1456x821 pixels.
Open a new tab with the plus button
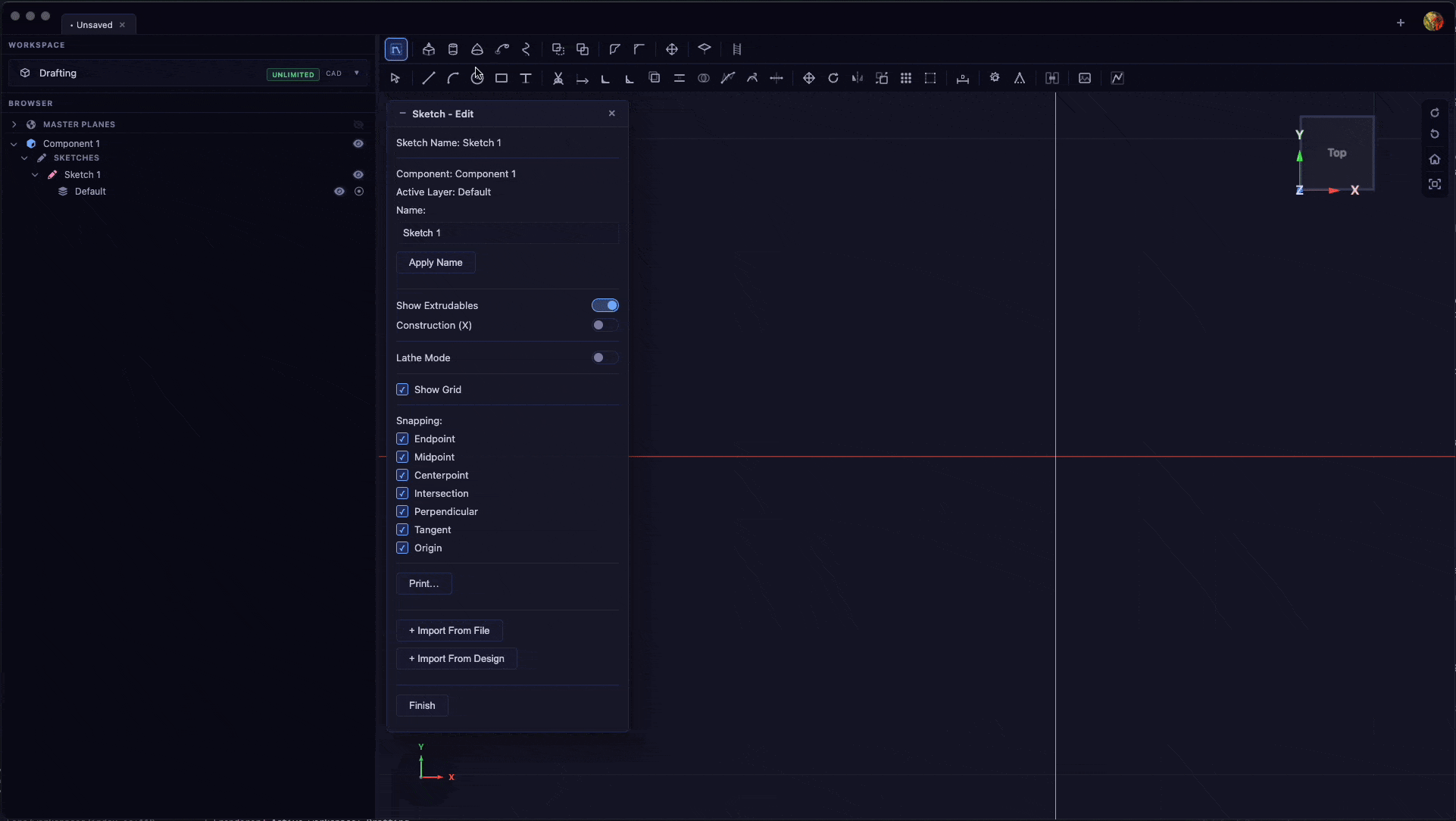[1401, 23]
